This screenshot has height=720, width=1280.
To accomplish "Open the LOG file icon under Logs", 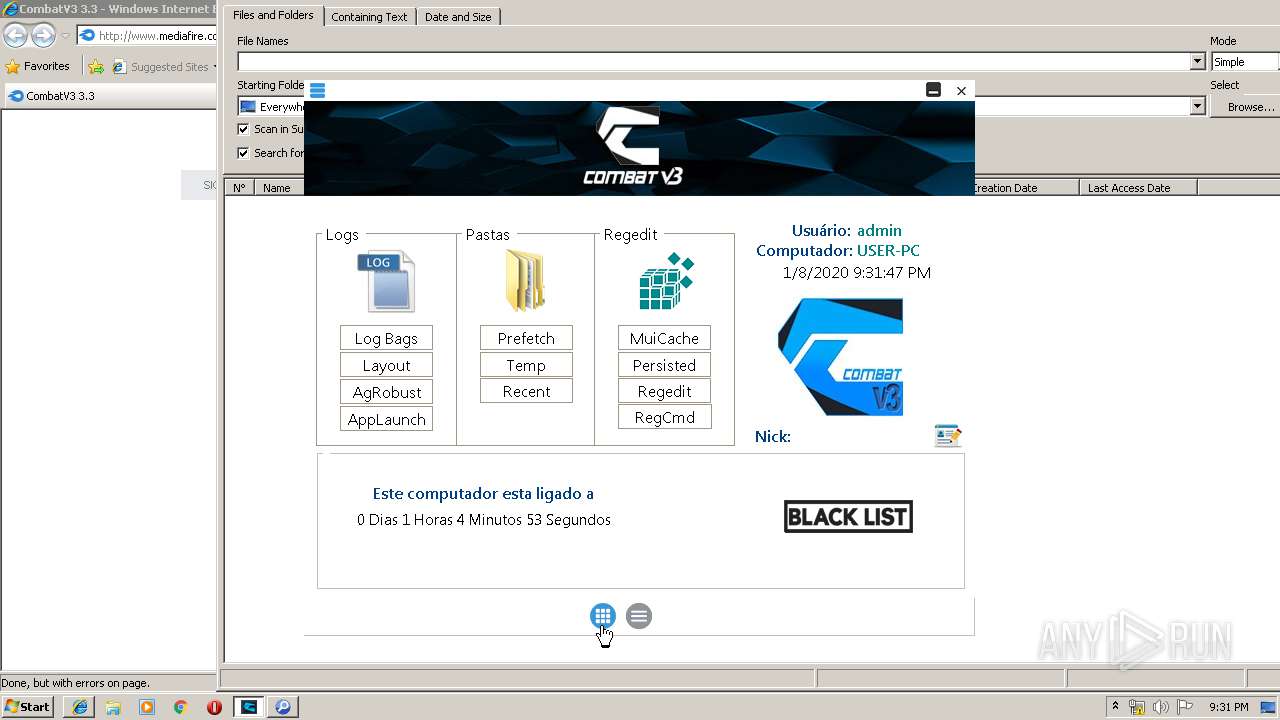I will (x=386, y=281).
